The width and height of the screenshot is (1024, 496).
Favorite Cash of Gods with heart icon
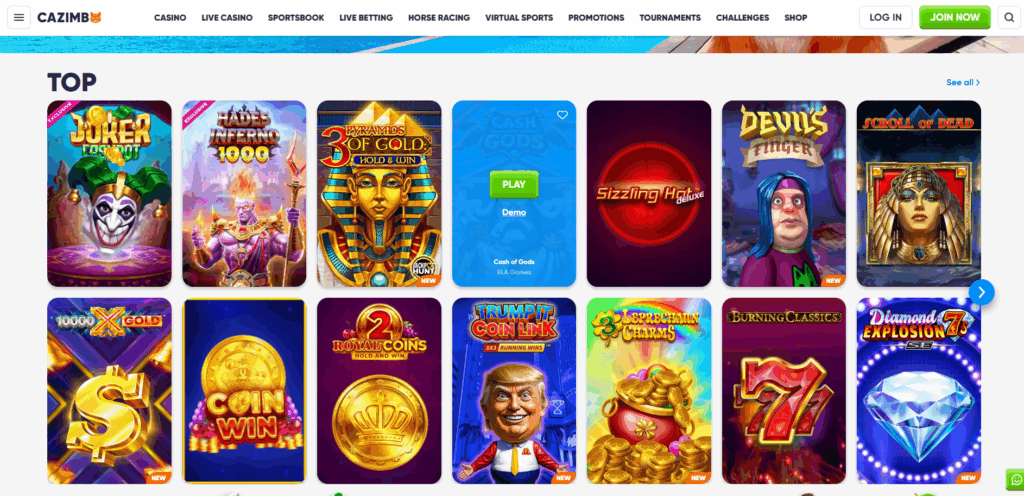coord(562,115)
